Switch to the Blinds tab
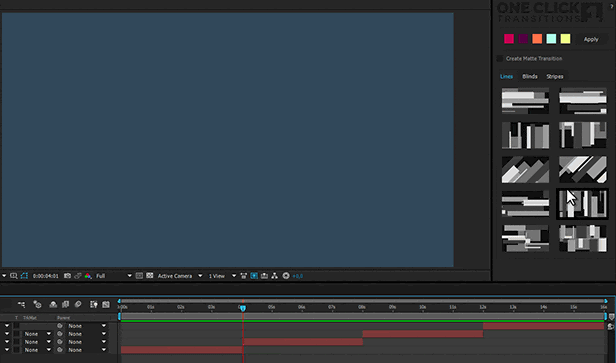Screen dimensions: 616x363 click(x=530, y=77)
